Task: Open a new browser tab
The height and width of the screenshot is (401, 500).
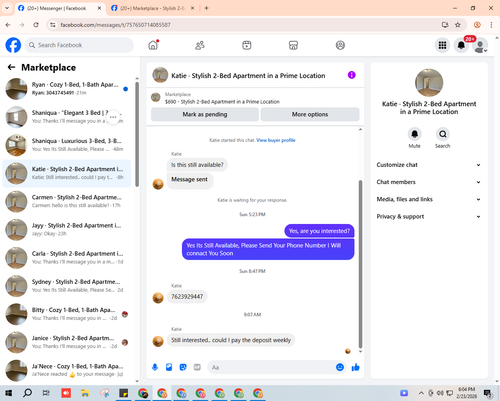Action: [x=207, y=8]
